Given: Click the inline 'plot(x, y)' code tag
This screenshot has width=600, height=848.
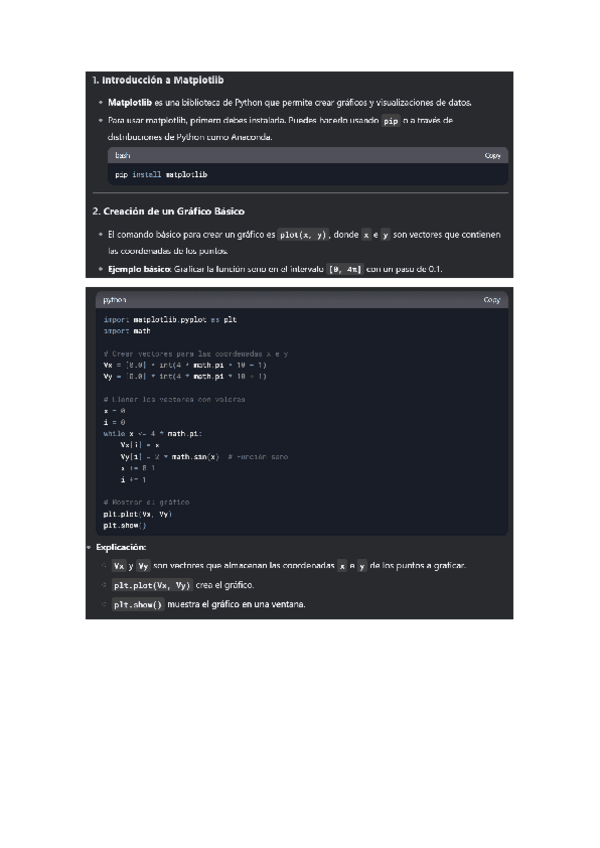Looking at the screenshot, I should click(x=304, y=234).
